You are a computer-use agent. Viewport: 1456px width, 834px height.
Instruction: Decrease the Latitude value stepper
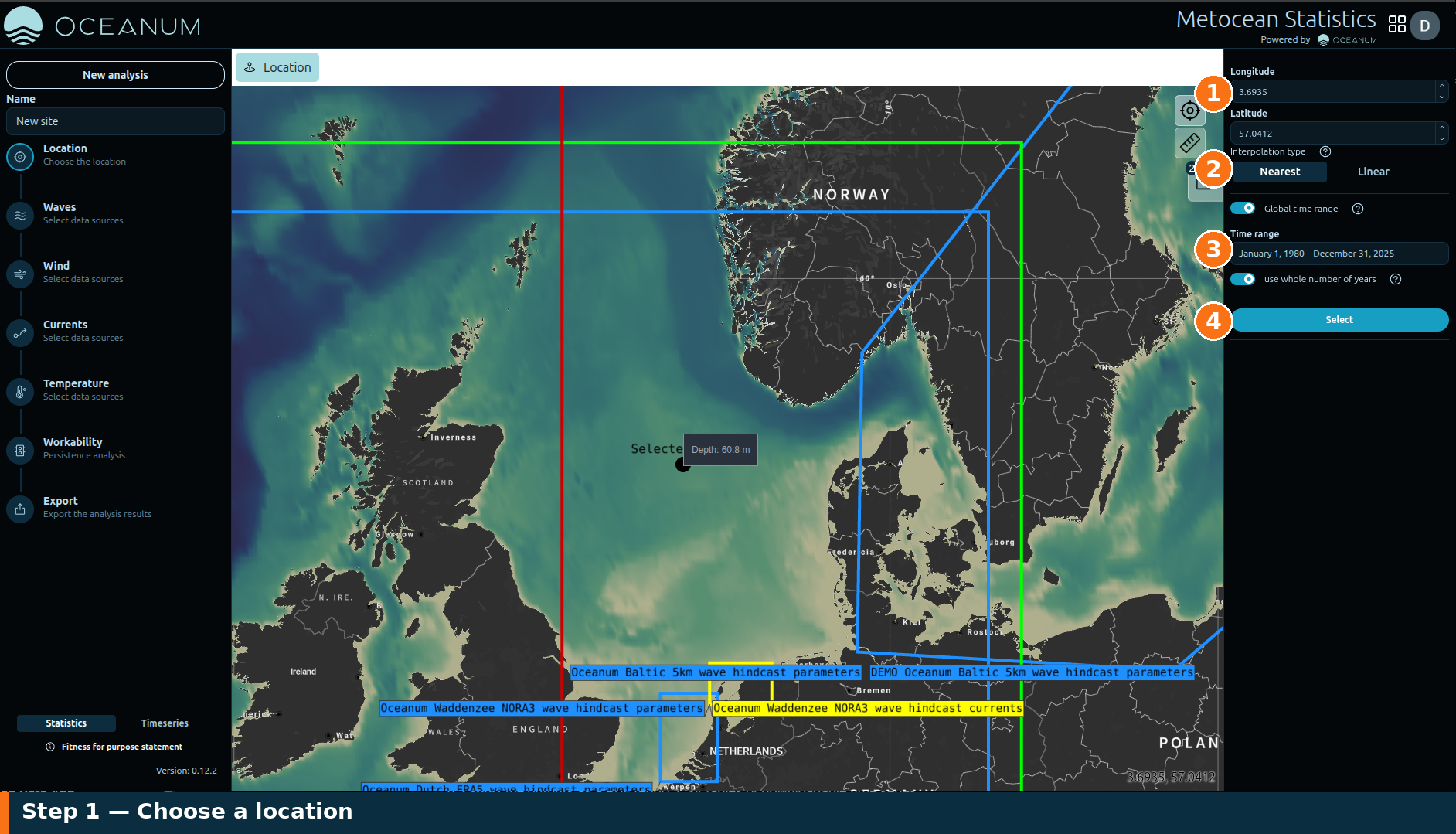point(1442,138)
